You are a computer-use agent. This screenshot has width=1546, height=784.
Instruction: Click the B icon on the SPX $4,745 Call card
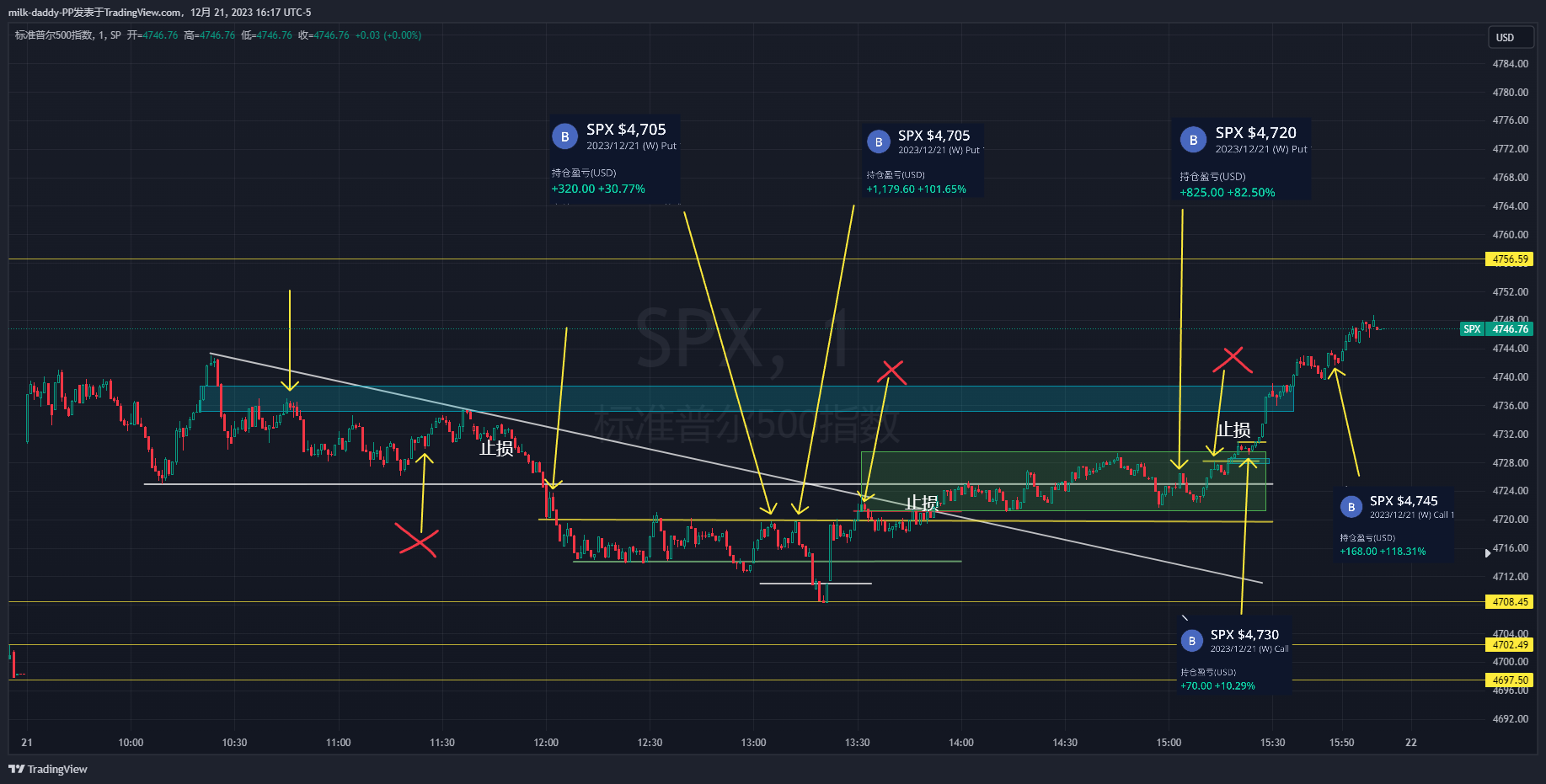(x=1351, y=507)
